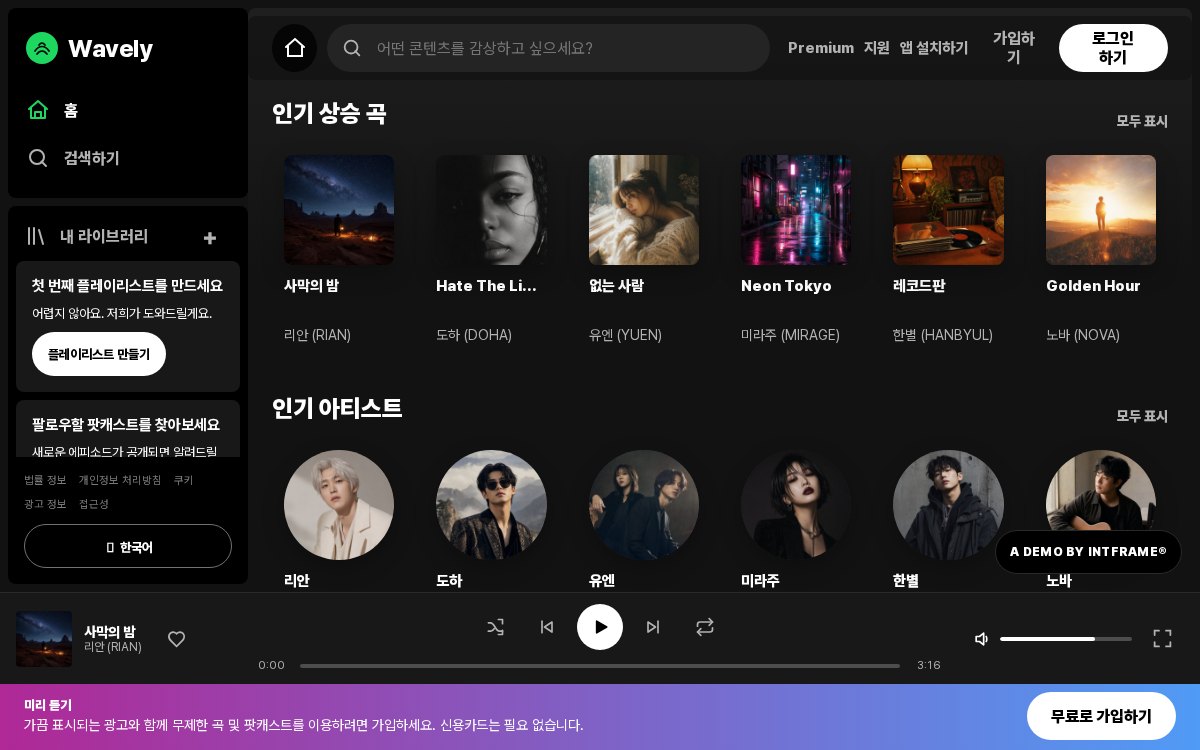
Task: Open the 지원 link
Action: pos(877,48)
